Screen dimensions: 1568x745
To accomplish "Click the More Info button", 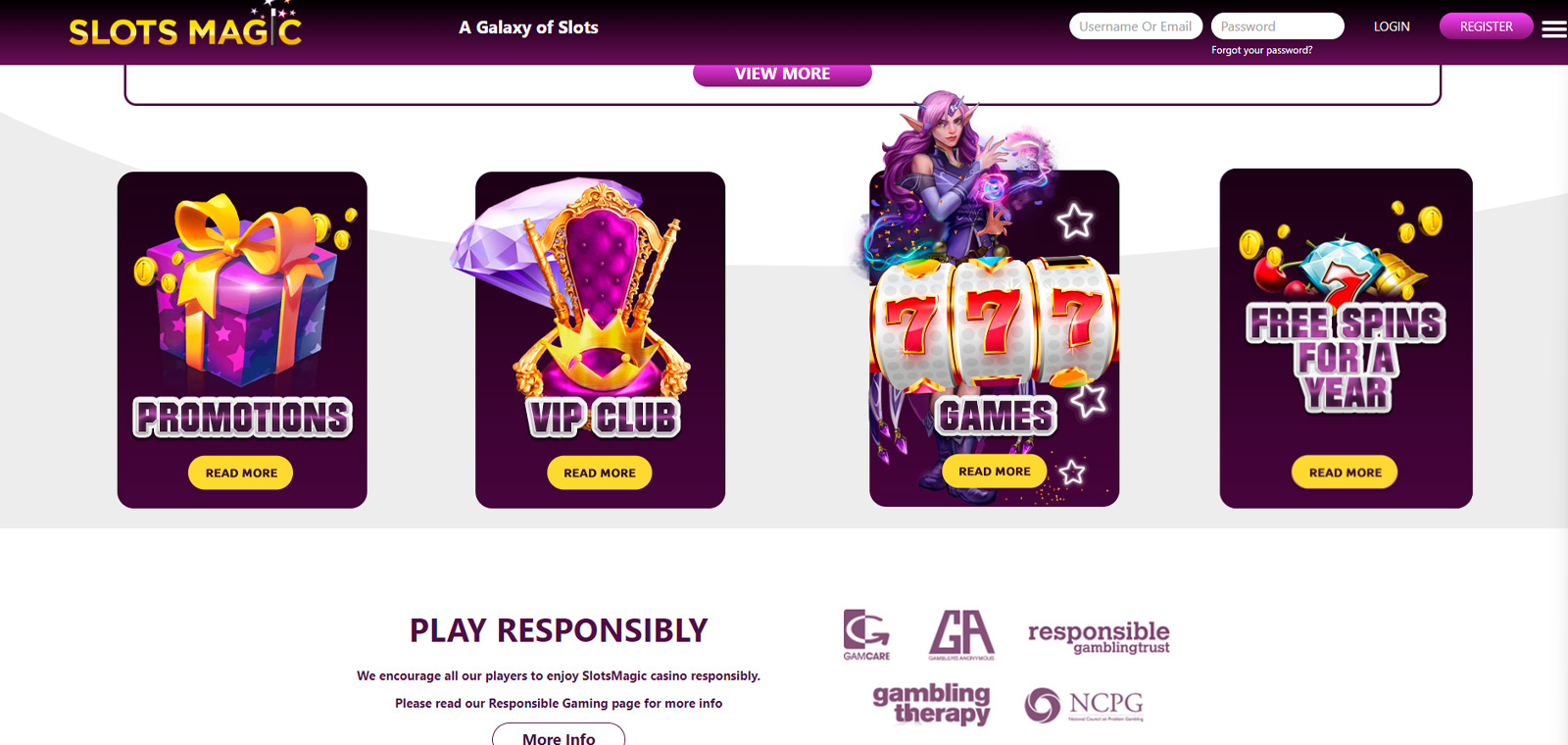I will [x=559, y=735].
